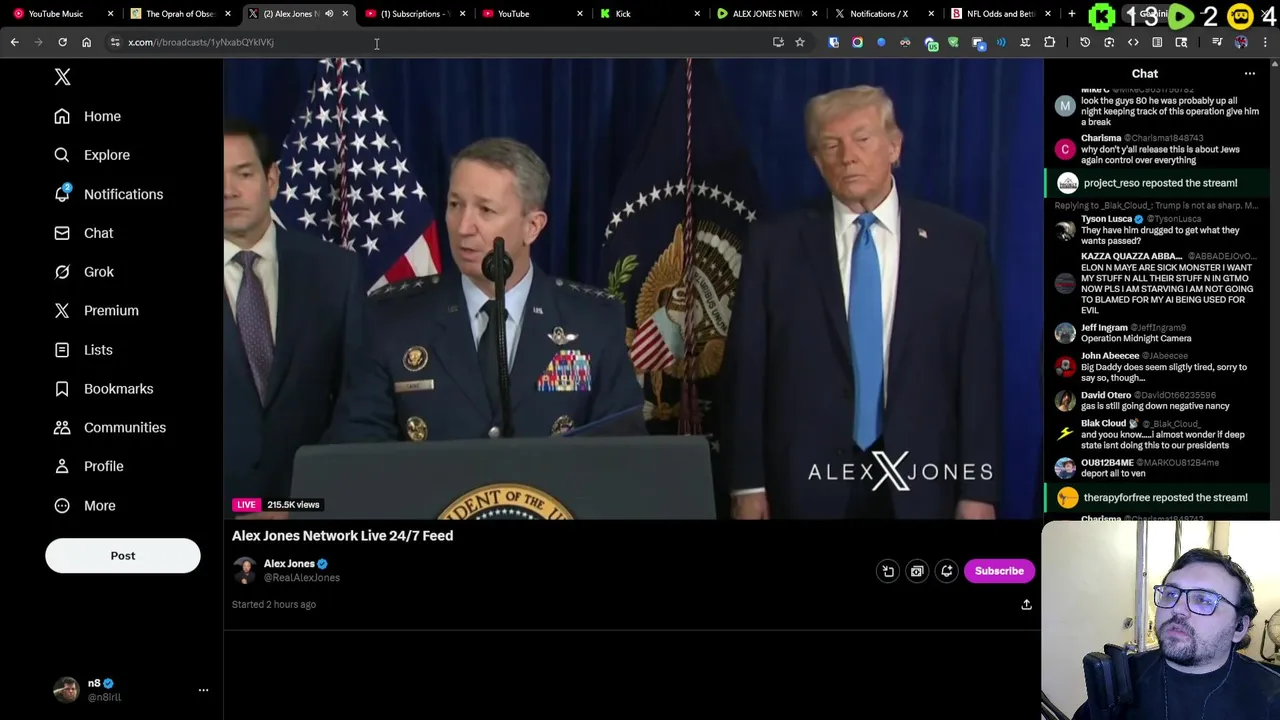1280x720 pixels.
Task: Click the live broadcast video player
Action: (633, 289)
